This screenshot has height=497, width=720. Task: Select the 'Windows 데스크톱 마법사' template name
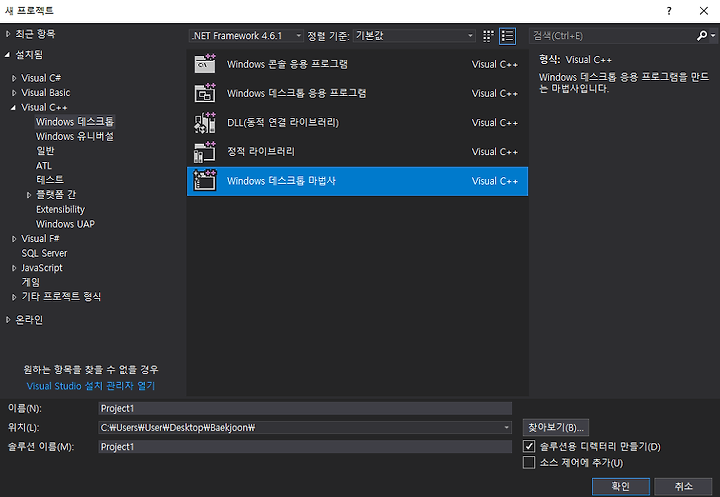pos(281,181)
